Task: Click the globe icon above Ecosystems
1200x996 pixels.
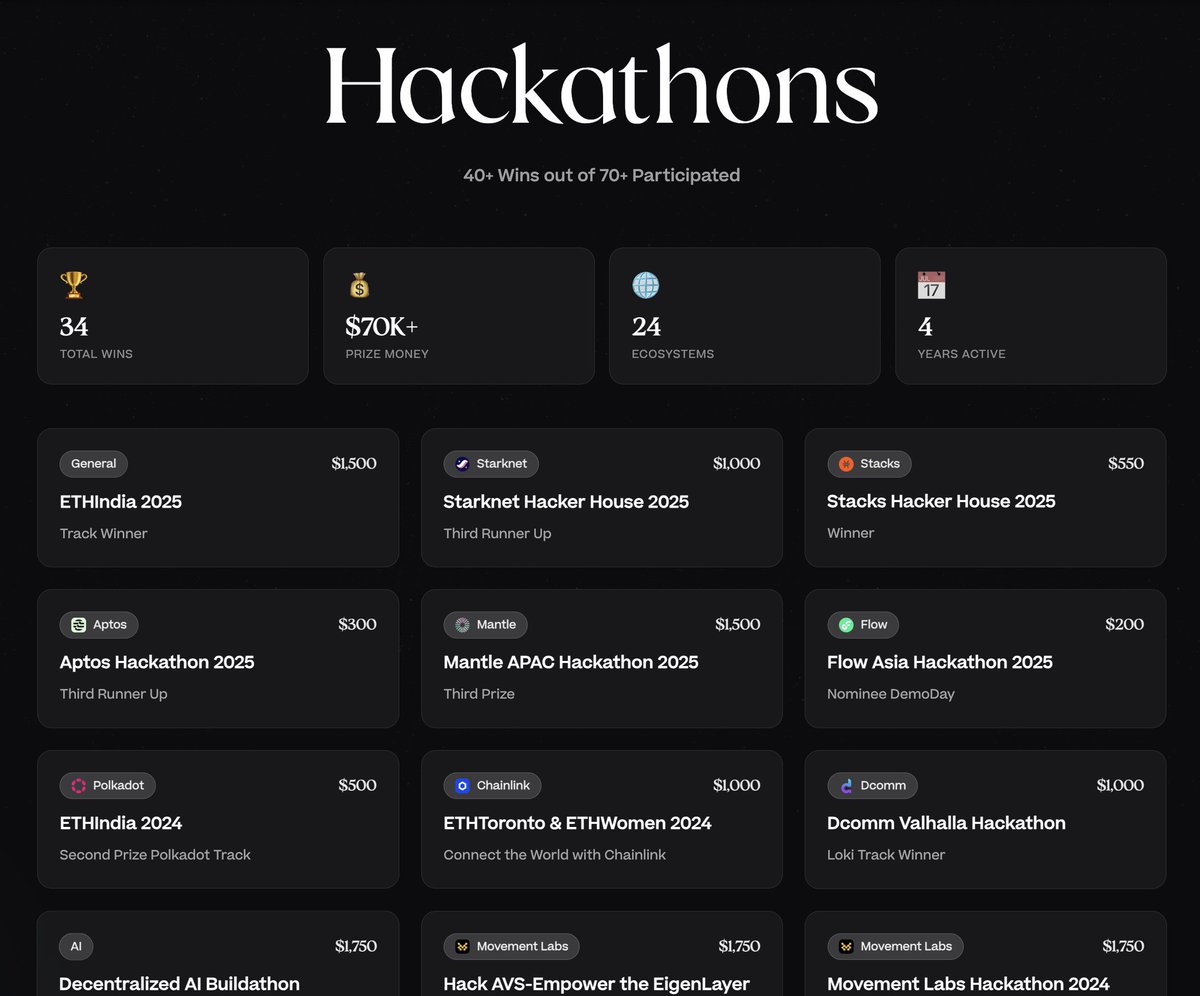Action: [x=645, y=285]
